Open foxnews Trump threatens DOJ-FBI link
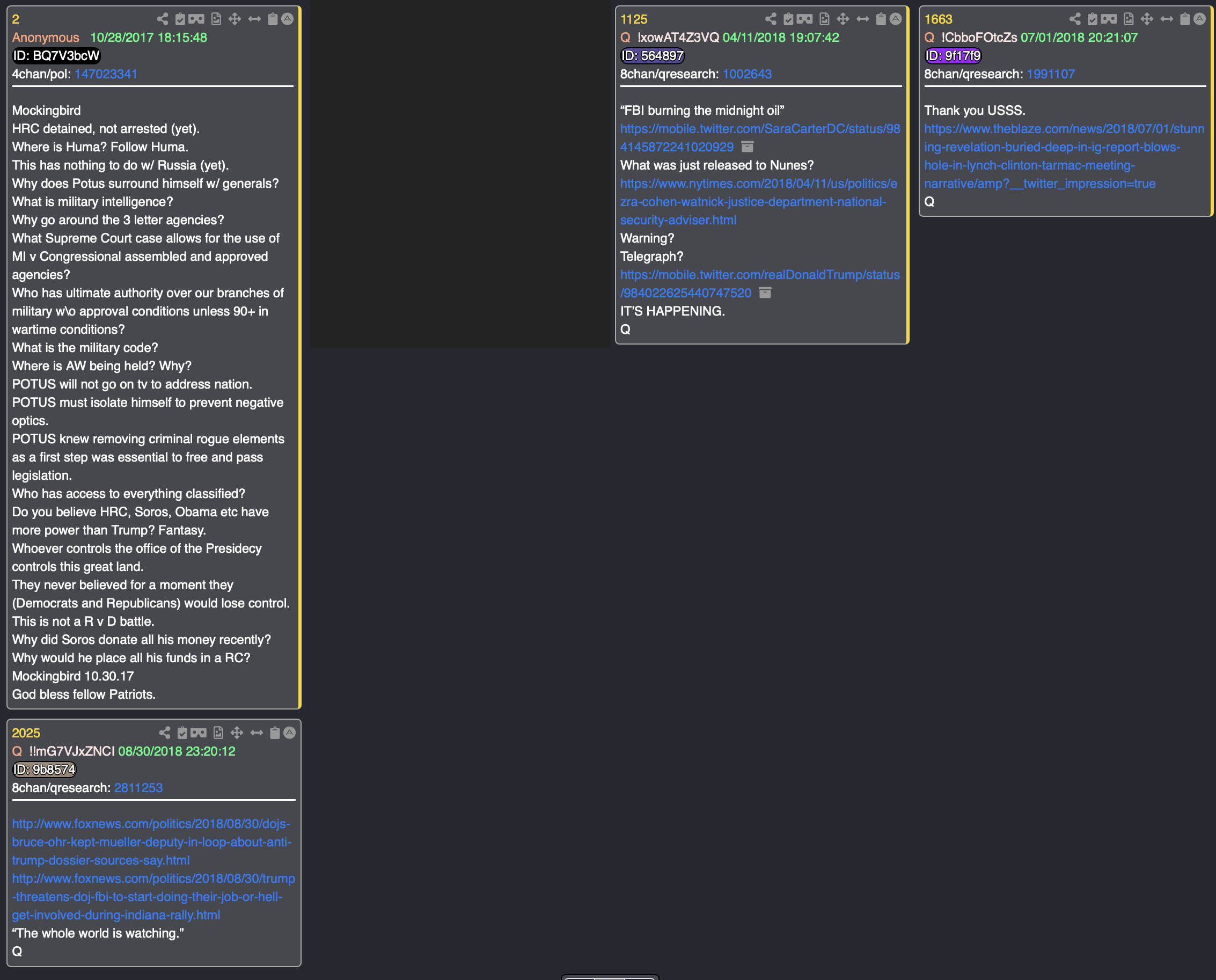Viewport: 1216px width, 980px height. tap(153, 896)
